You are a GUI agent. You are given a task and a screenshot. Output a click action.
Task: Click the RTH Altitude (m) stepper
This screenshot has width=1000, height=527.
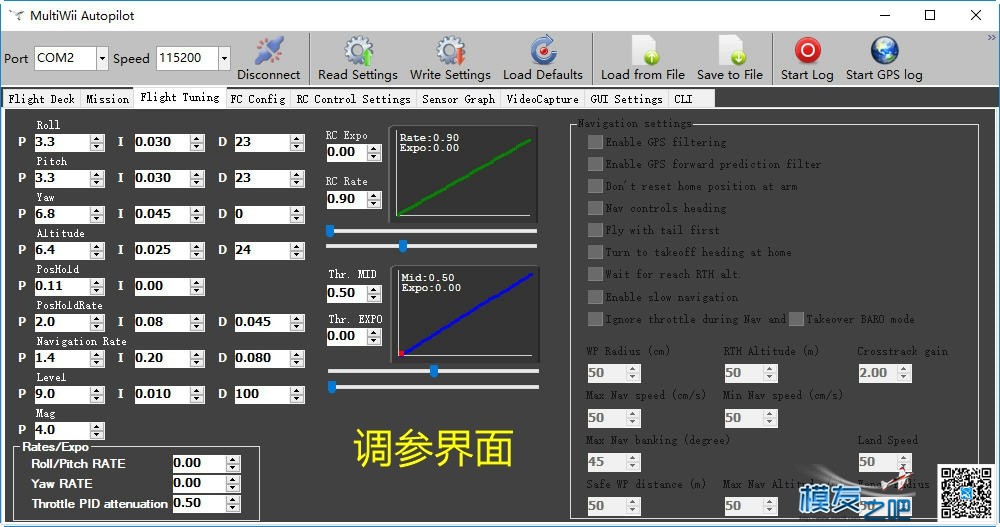770,373
